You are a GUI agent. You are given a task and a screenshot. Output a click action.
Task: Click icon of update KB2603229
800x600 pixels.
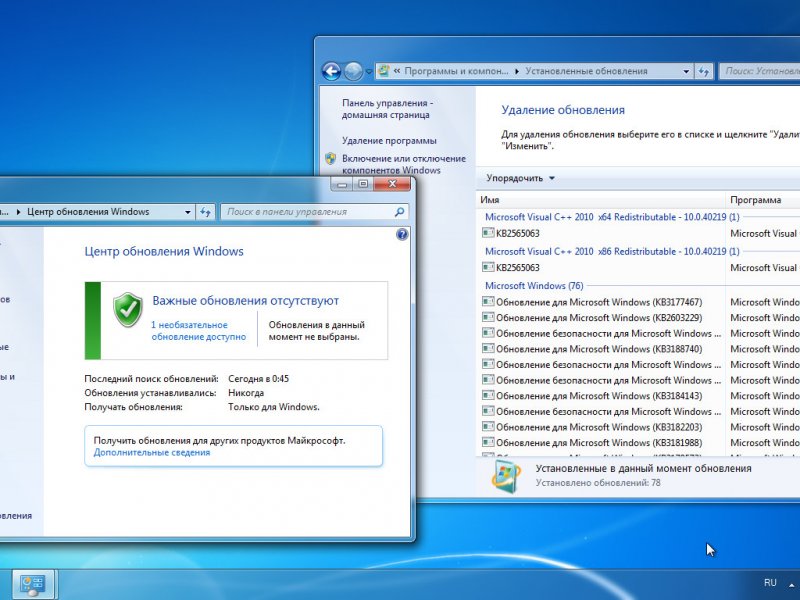[488, 317]
